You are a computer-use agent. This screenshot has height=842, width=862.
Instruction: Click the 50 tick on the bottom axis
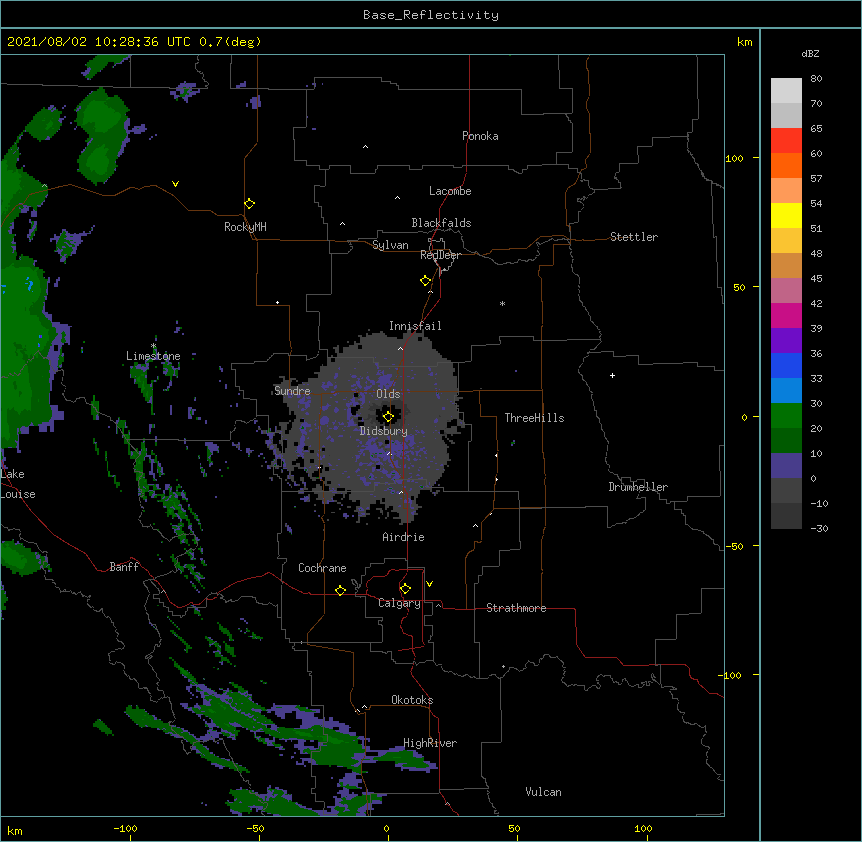click(x=514, y=828)
